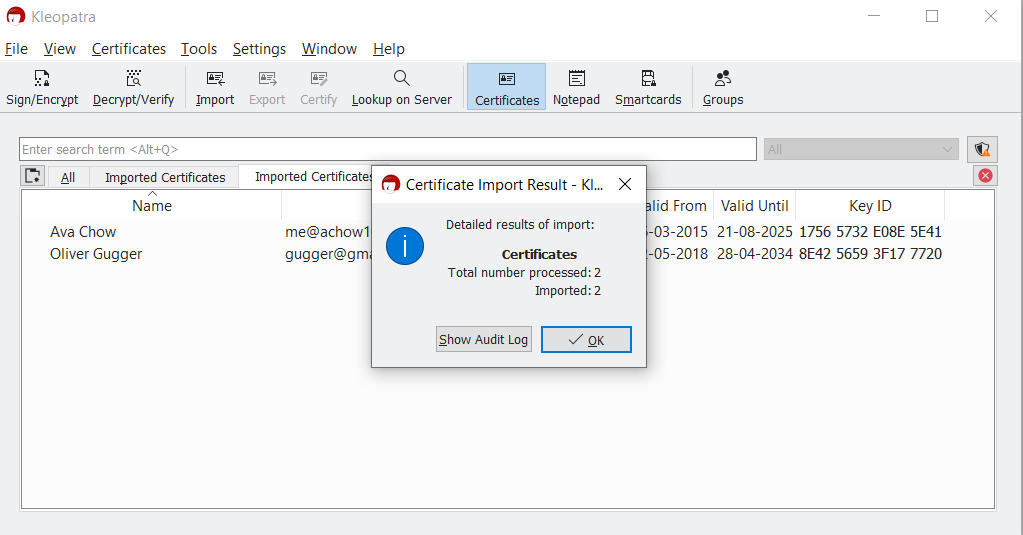Switch to the Certificates view

click(x=506, y=87)
